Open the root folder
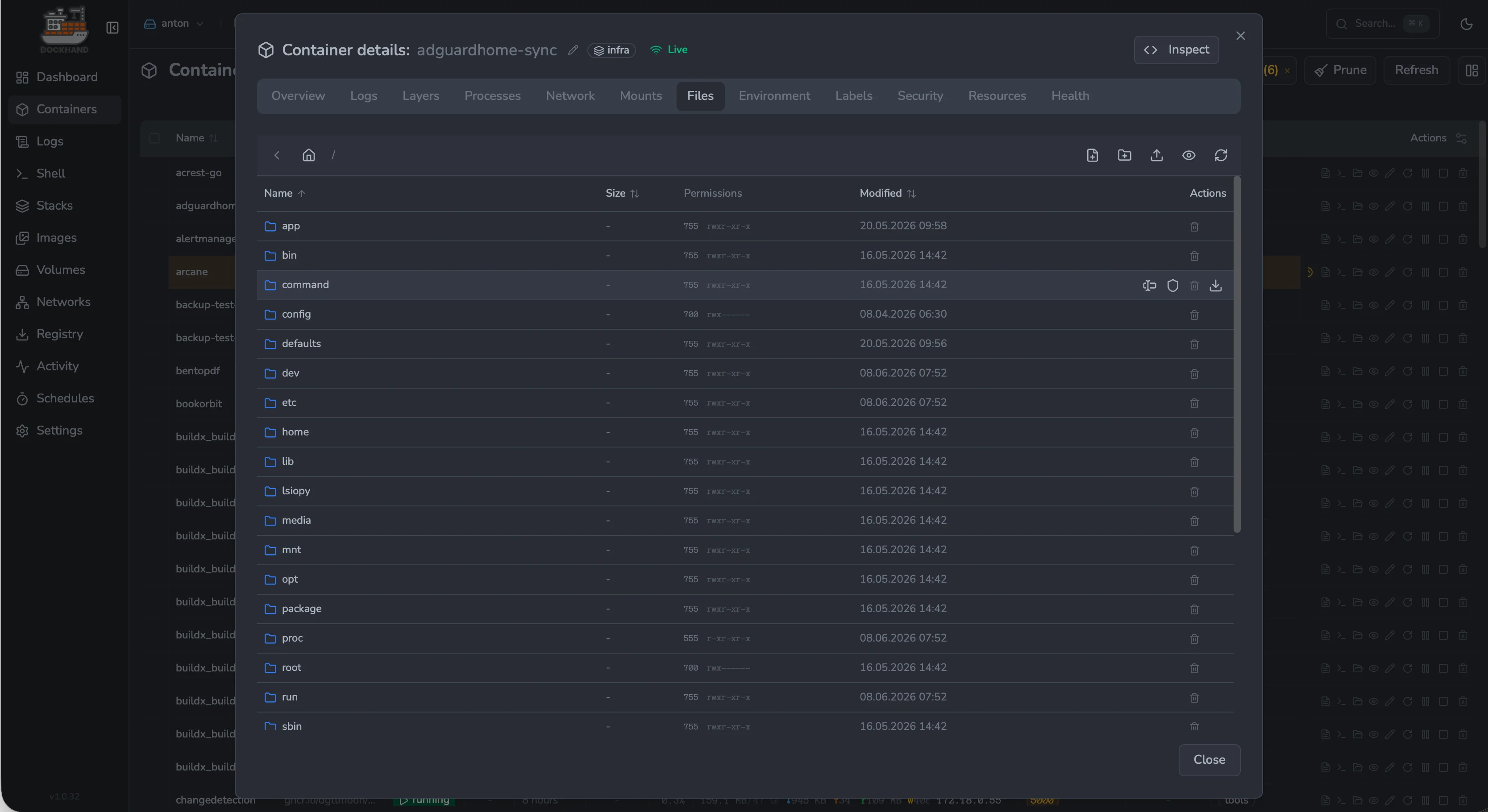Image resolution: width=1488 pixels, height=812 pixels. click(291, 667)
